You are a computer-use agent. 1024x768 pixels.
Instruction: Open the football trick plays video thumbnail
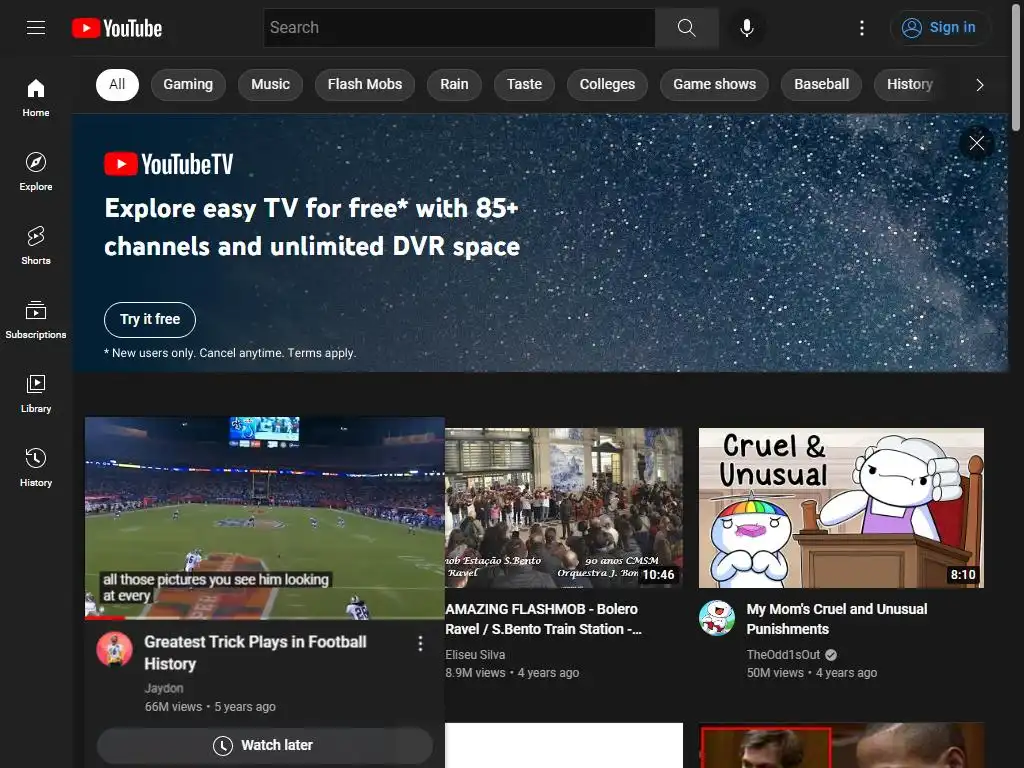point(264,517)
